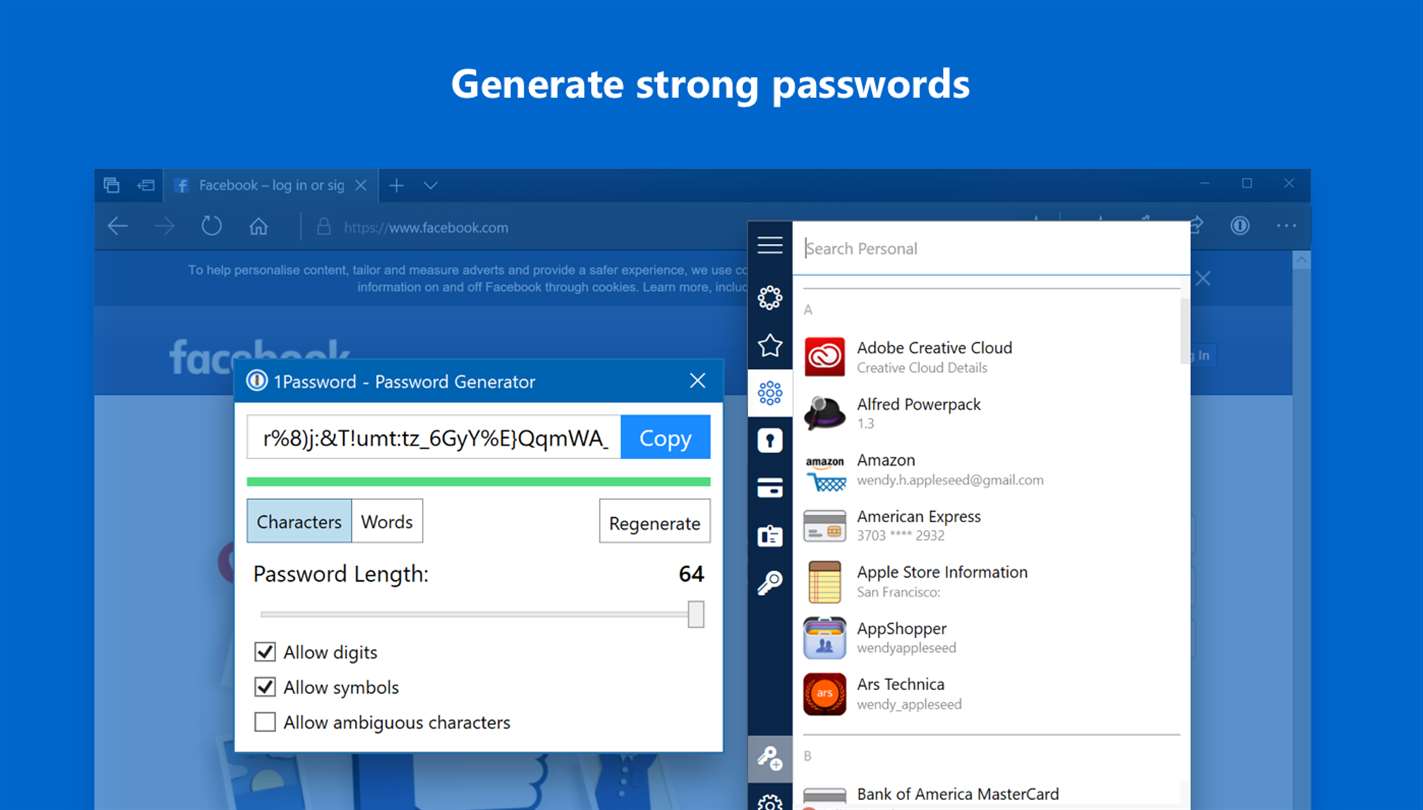Click the 1Password list scrollbar

click(1185, 330)
